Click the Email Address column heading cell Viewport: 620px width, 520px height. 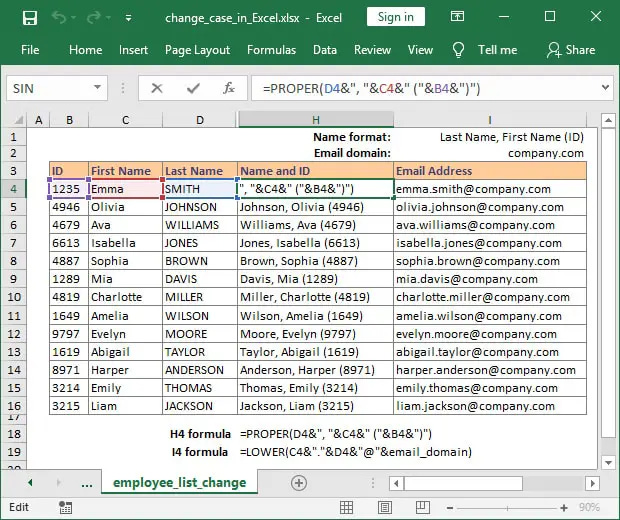coord(490,171)
